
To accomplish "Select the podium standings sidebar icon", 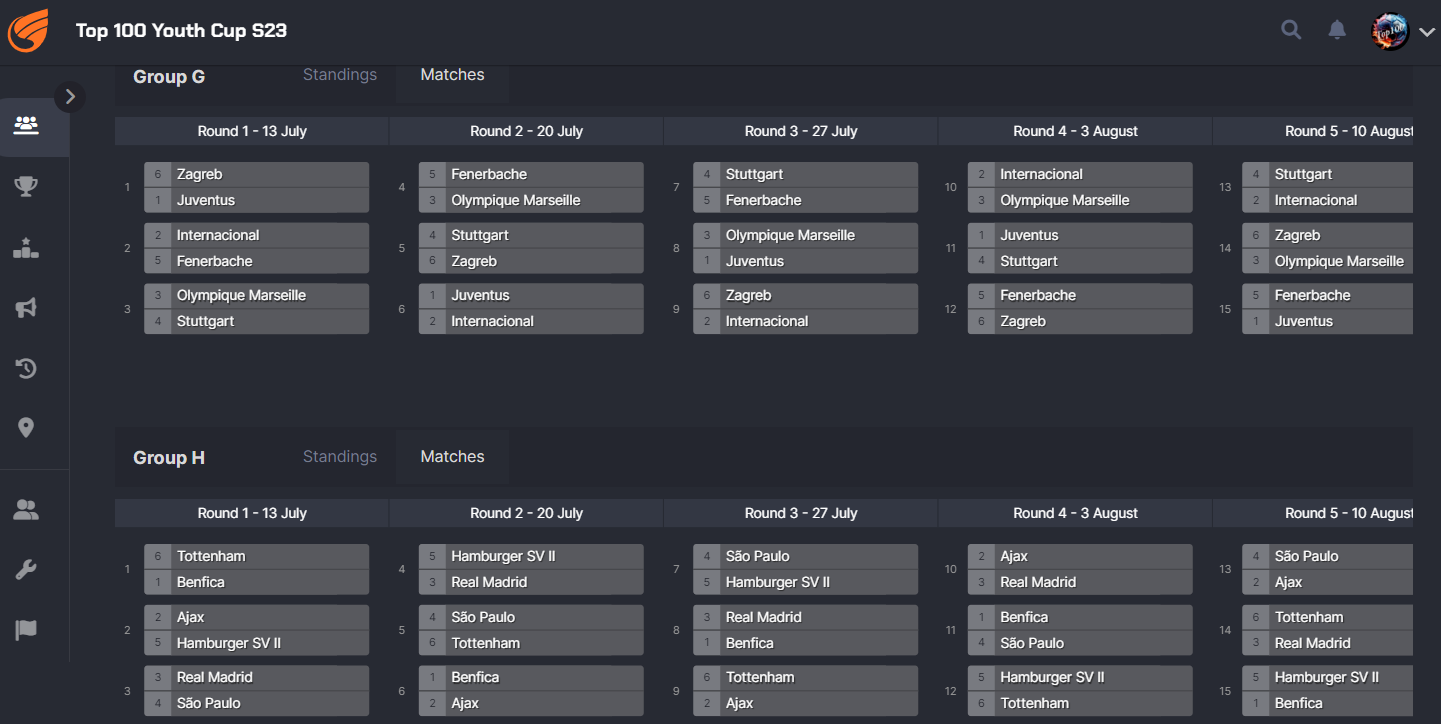I will [x=26, y=248].
